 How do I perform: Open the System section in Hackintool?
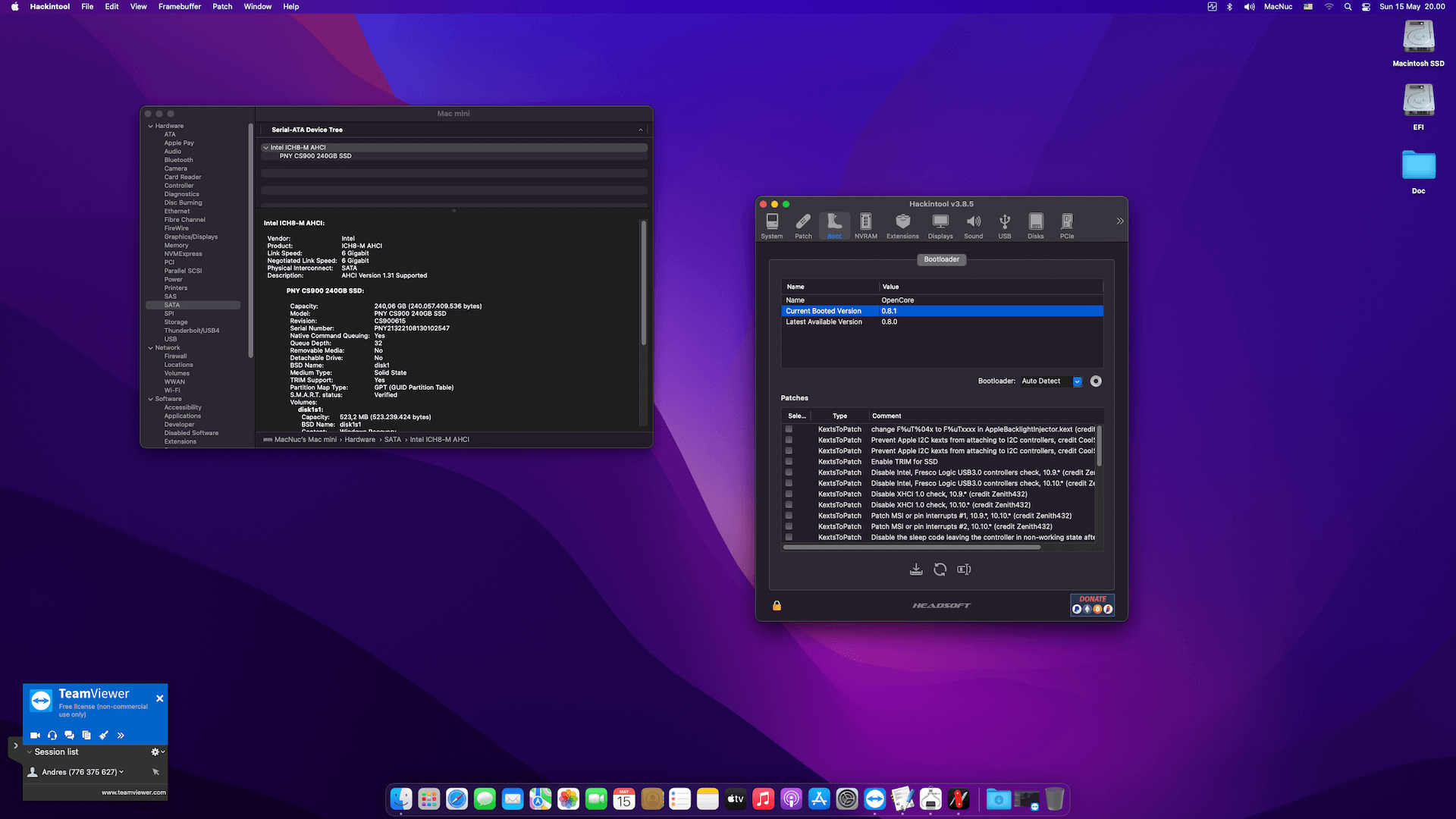pos(772,225)
